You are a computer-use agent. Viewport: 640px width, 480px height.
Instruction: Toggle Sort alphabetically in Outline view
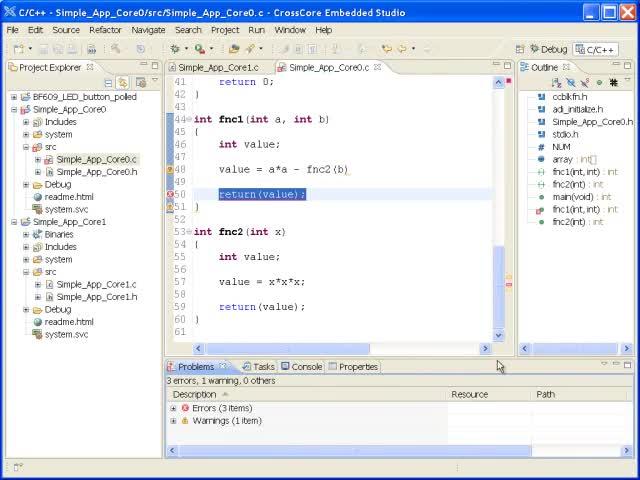click(556, 83)
